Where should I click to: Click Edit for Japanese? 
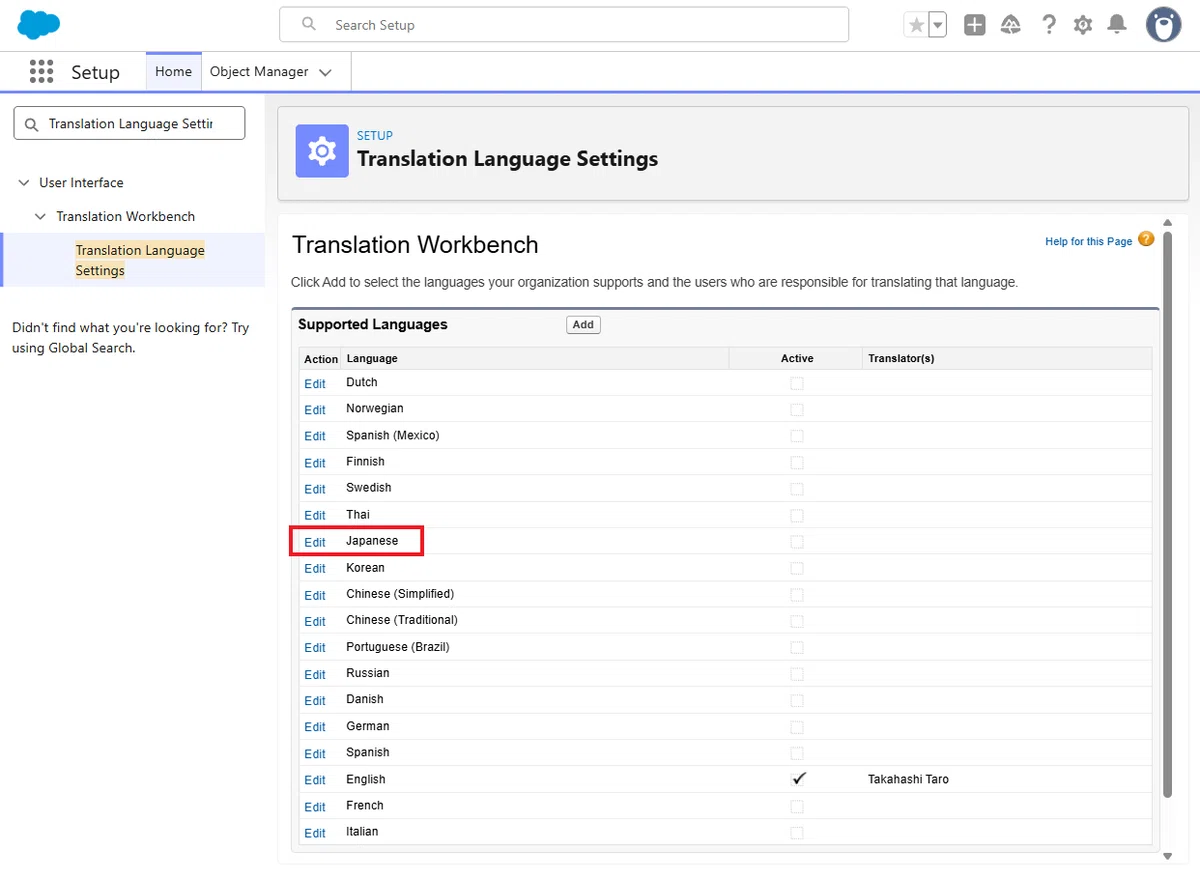point(315,542)
